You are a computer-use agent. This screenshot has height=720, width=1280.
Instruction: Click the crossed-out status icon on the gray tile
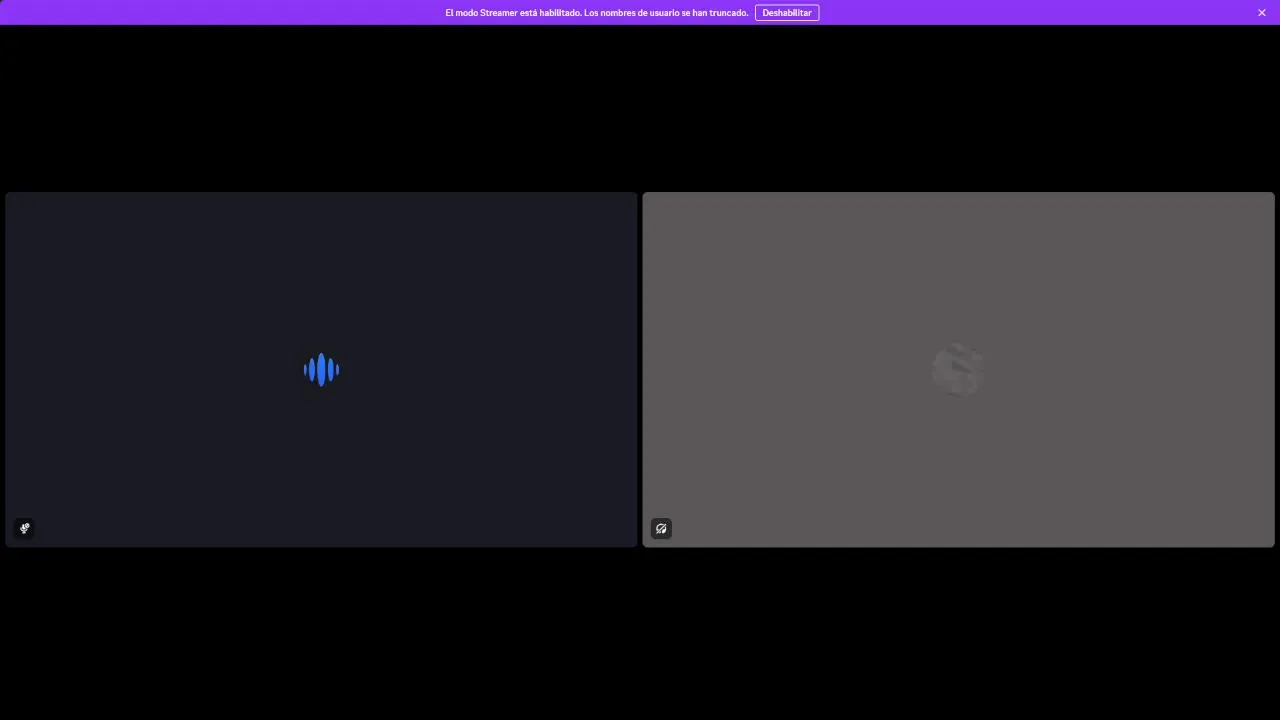coord(661,528)
